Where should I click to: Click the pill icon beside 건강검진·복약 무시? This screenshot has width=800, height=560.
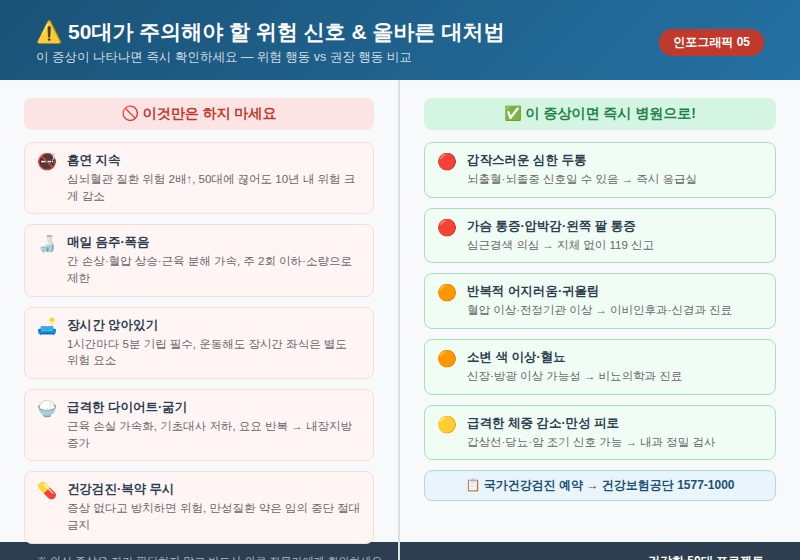(47, 491)
